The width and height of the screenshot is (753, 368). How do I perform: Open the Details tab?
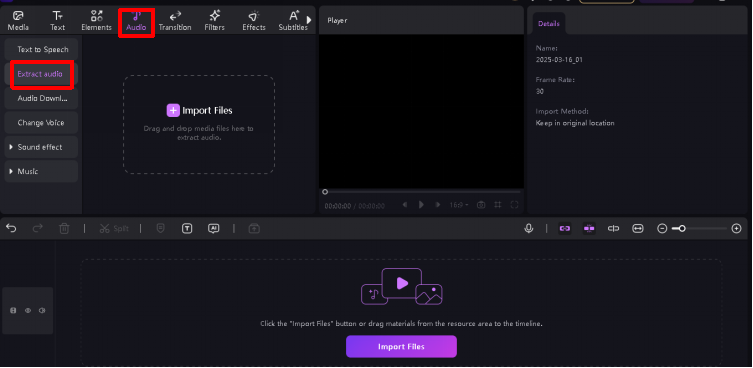point(548,24)
